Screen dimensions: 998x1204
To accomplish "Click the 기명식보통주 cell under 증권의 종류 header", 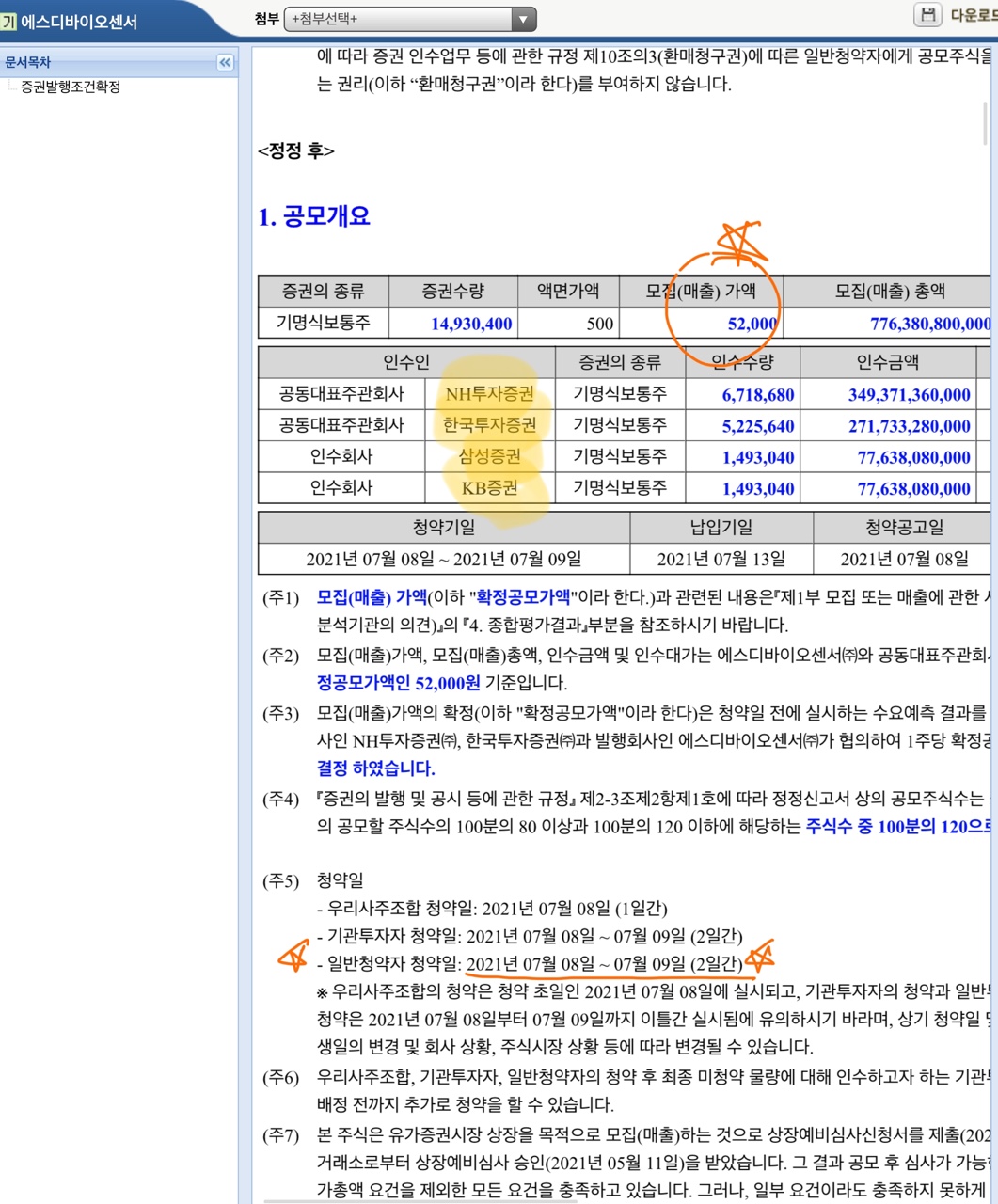I will 323,323.
